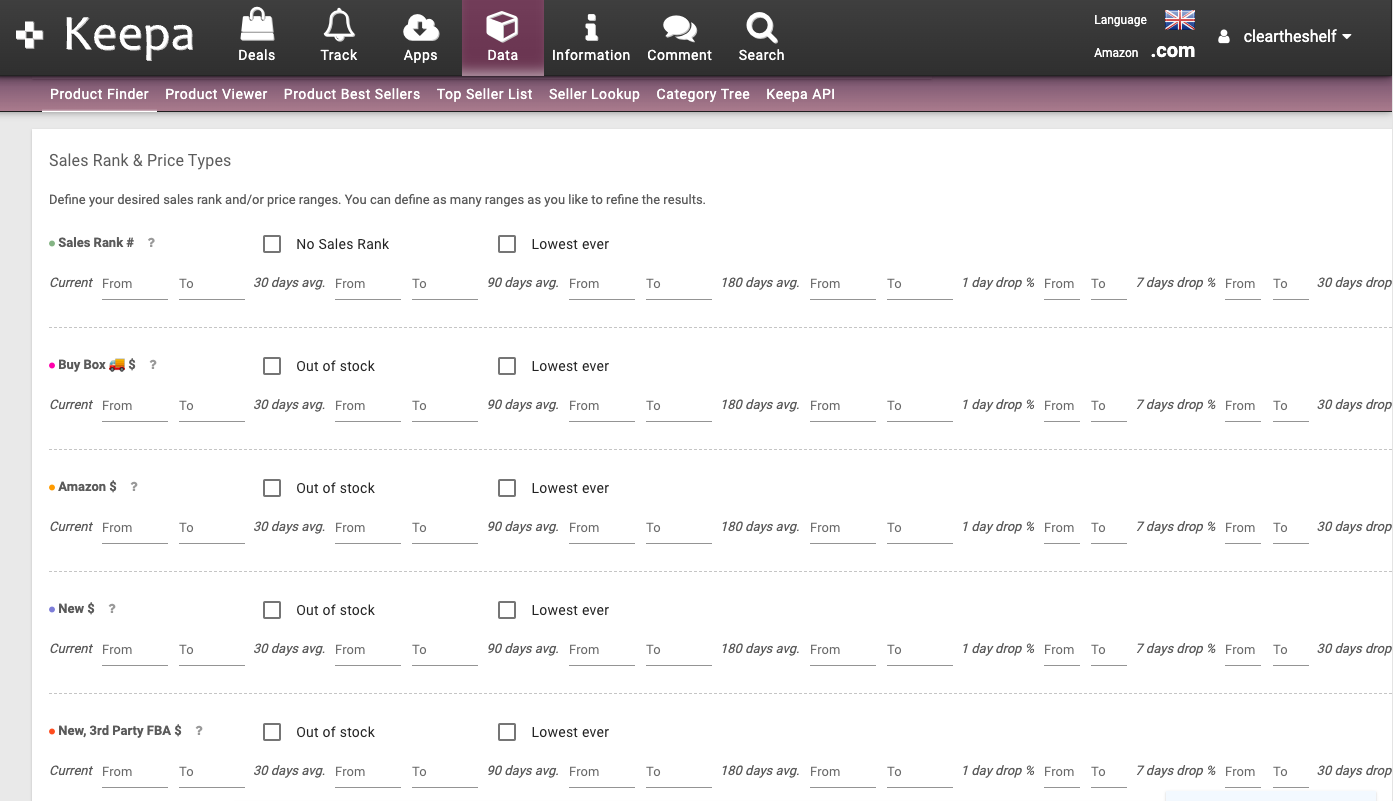Switch to the Product Viewer tab
Screen dimensions: 1393x801
point(216,94)
